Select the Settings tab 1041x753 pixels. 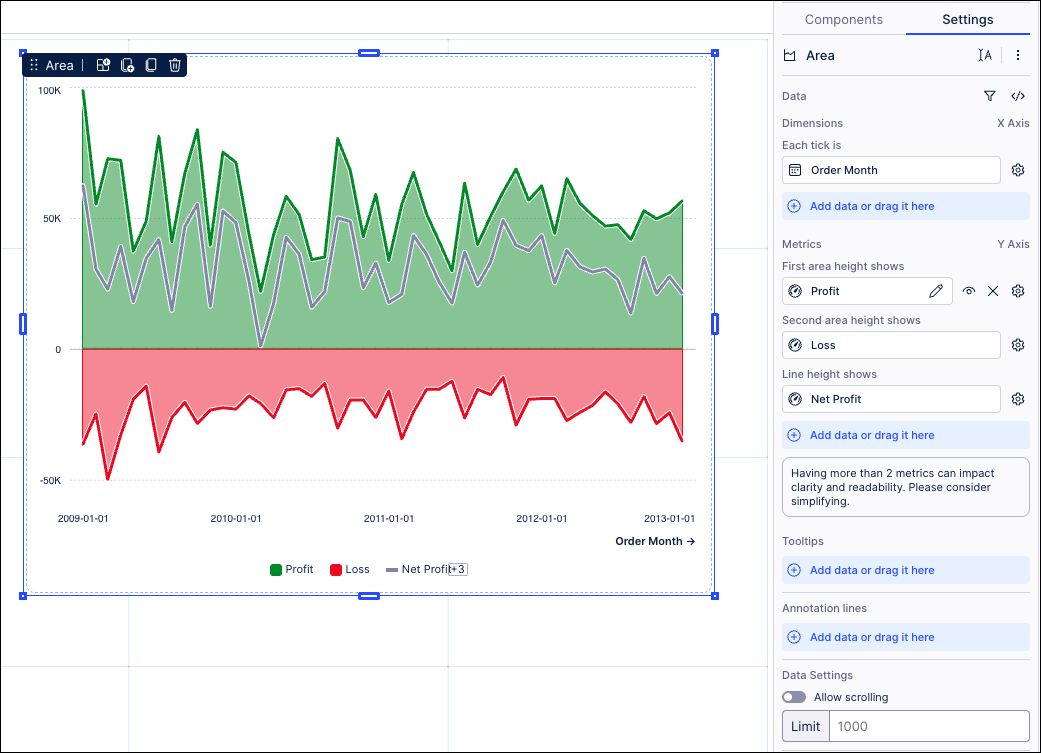click(x=967, y=19)
